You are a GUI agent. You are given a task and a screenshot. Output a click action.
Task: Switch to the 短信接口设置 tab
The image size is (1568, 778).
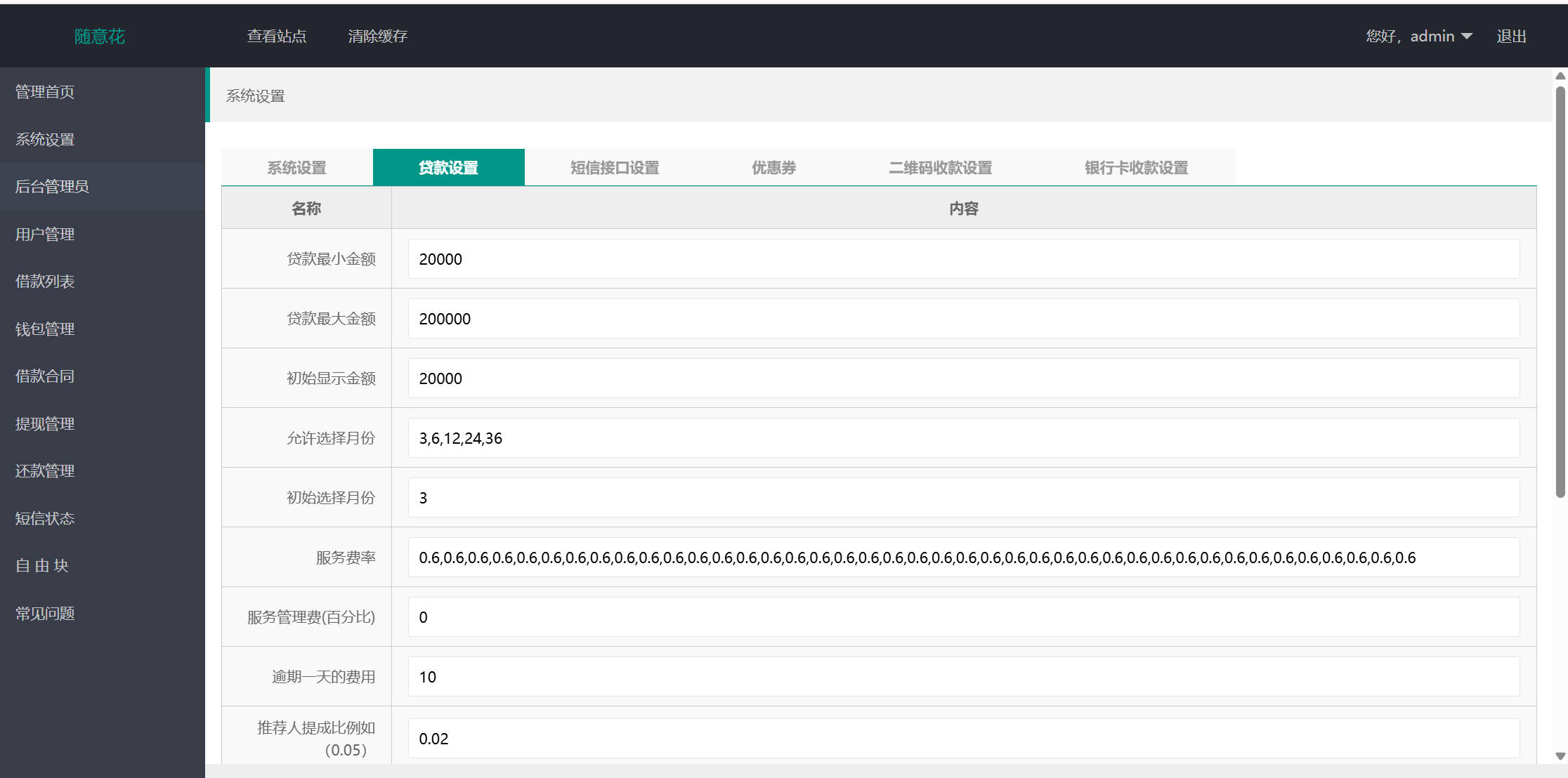pos(615,168)
